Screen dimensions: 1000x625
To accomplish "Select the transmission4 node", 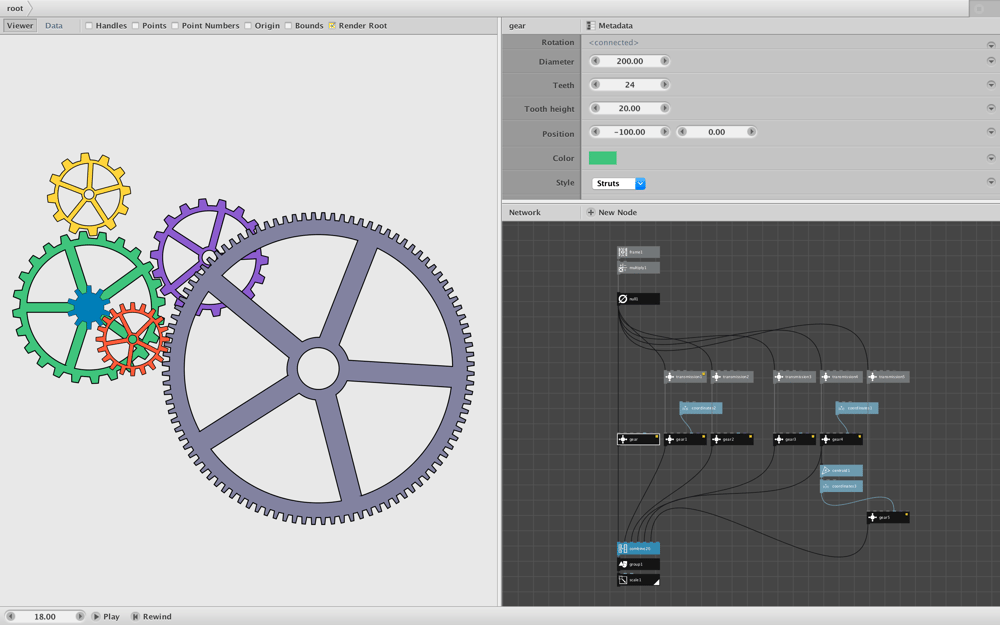I will (x=842, y=377).
